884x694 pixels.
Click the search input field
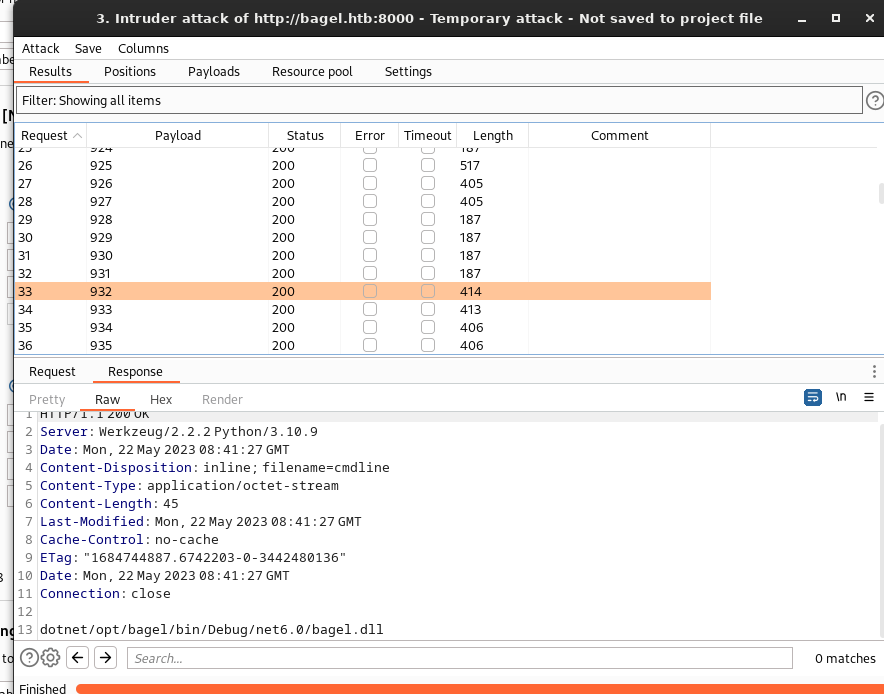tap(460, 658)
